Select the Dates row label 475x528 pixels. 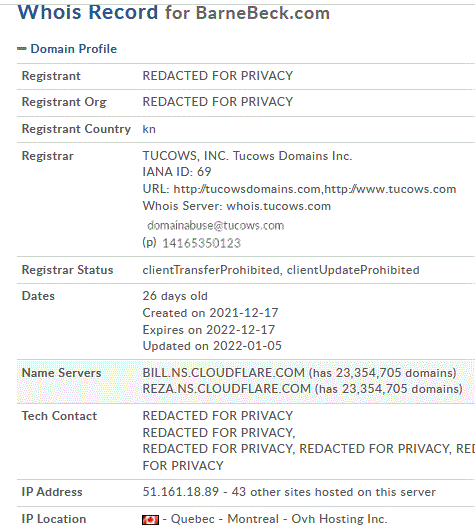tap(38, 296)
